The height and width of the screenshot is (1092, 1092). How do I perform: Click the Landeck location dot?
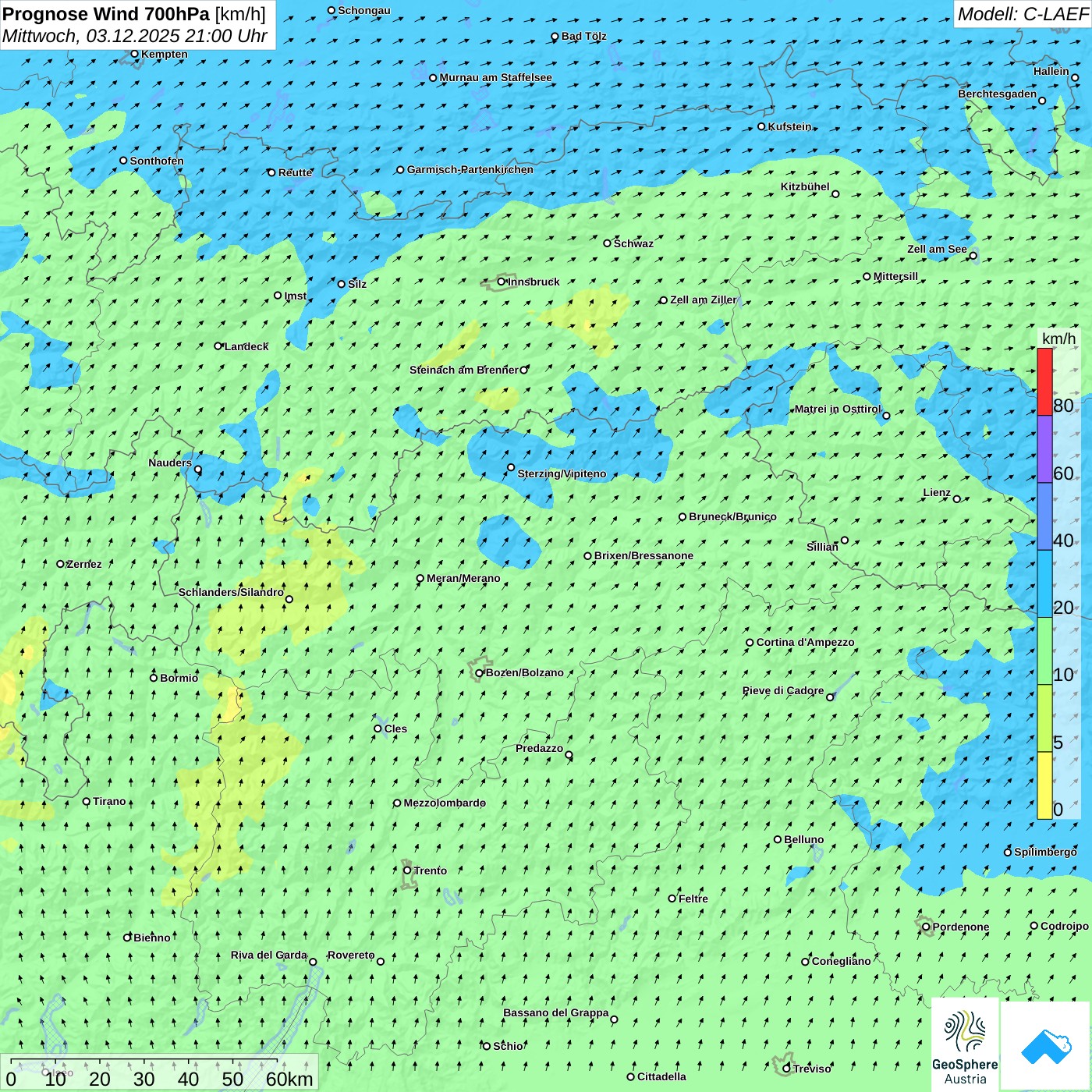tap(218, 346)
